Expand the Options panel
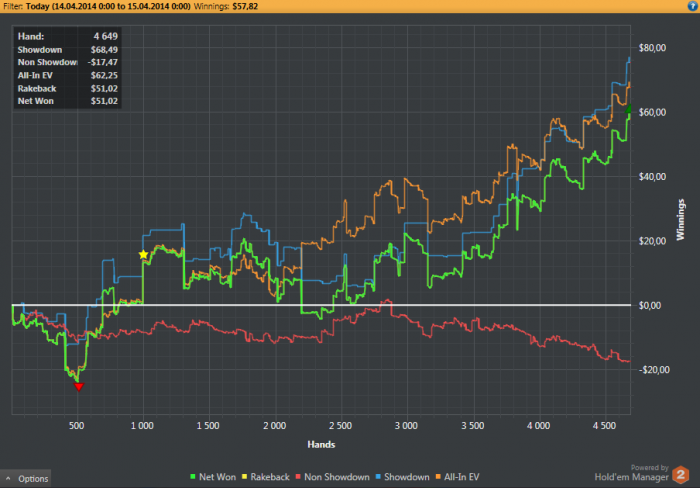The image size is (700, 488). (x=25, y=478)
